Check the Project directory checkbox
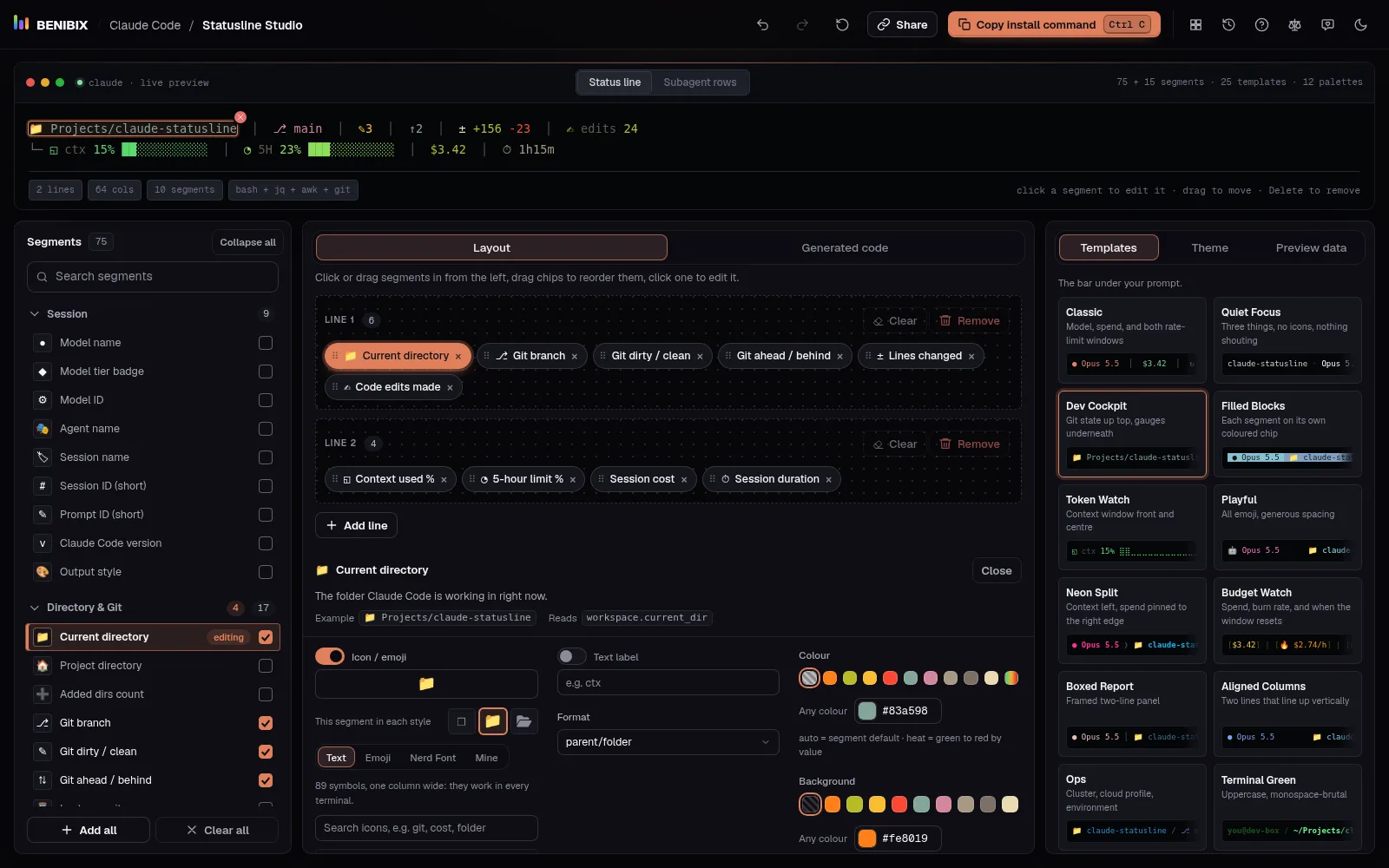The height and width of the screenshot is (868, 1389). [266, 666]
